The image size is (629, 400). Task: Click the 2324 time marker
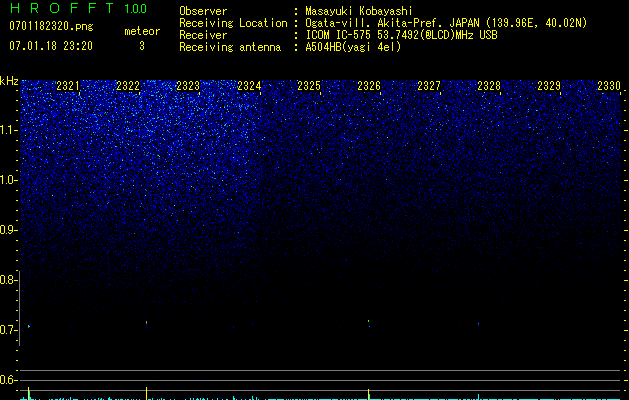pos(249,85)
